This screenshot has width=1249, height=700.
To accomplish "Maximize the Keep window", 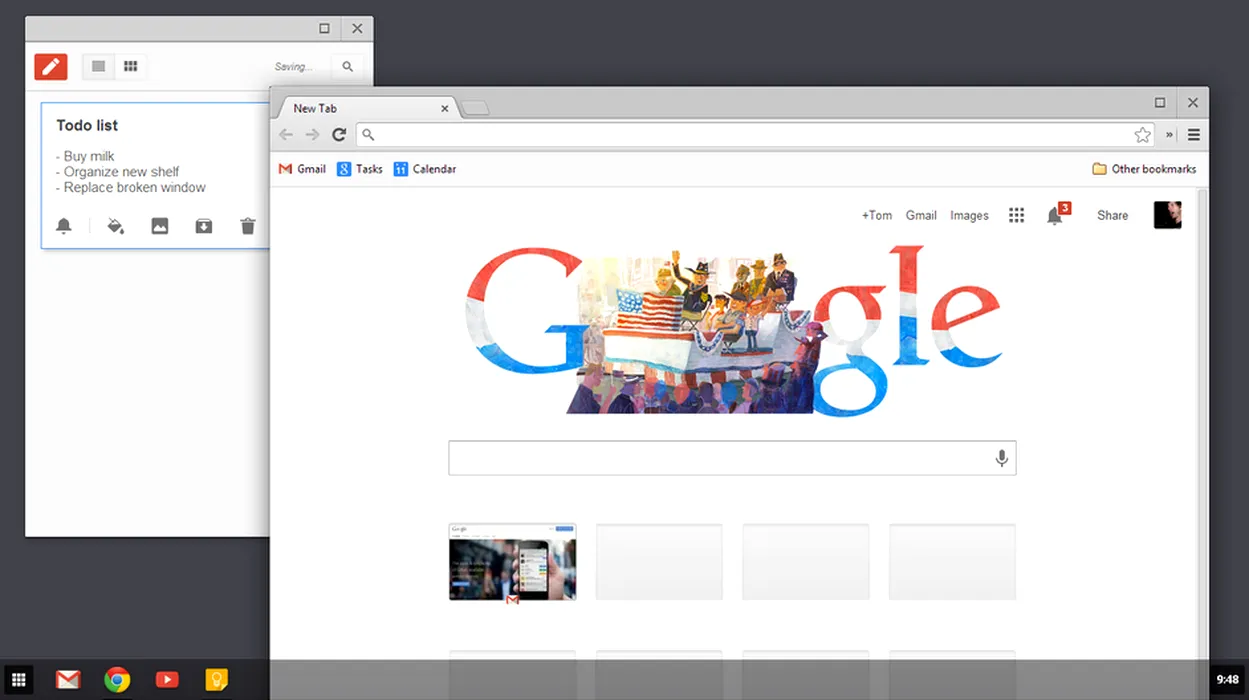I will [x=324, y=29].
